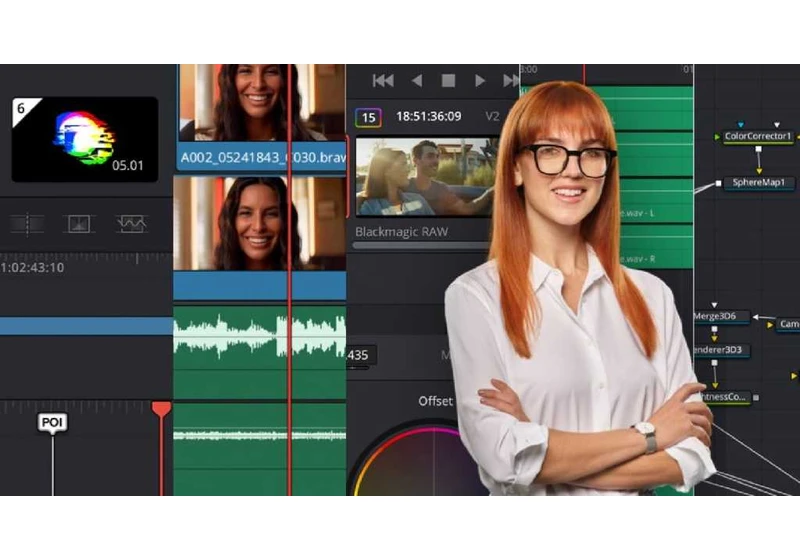Click the .wav - L audio track
800x560 pixels.
tap(657, 203)
